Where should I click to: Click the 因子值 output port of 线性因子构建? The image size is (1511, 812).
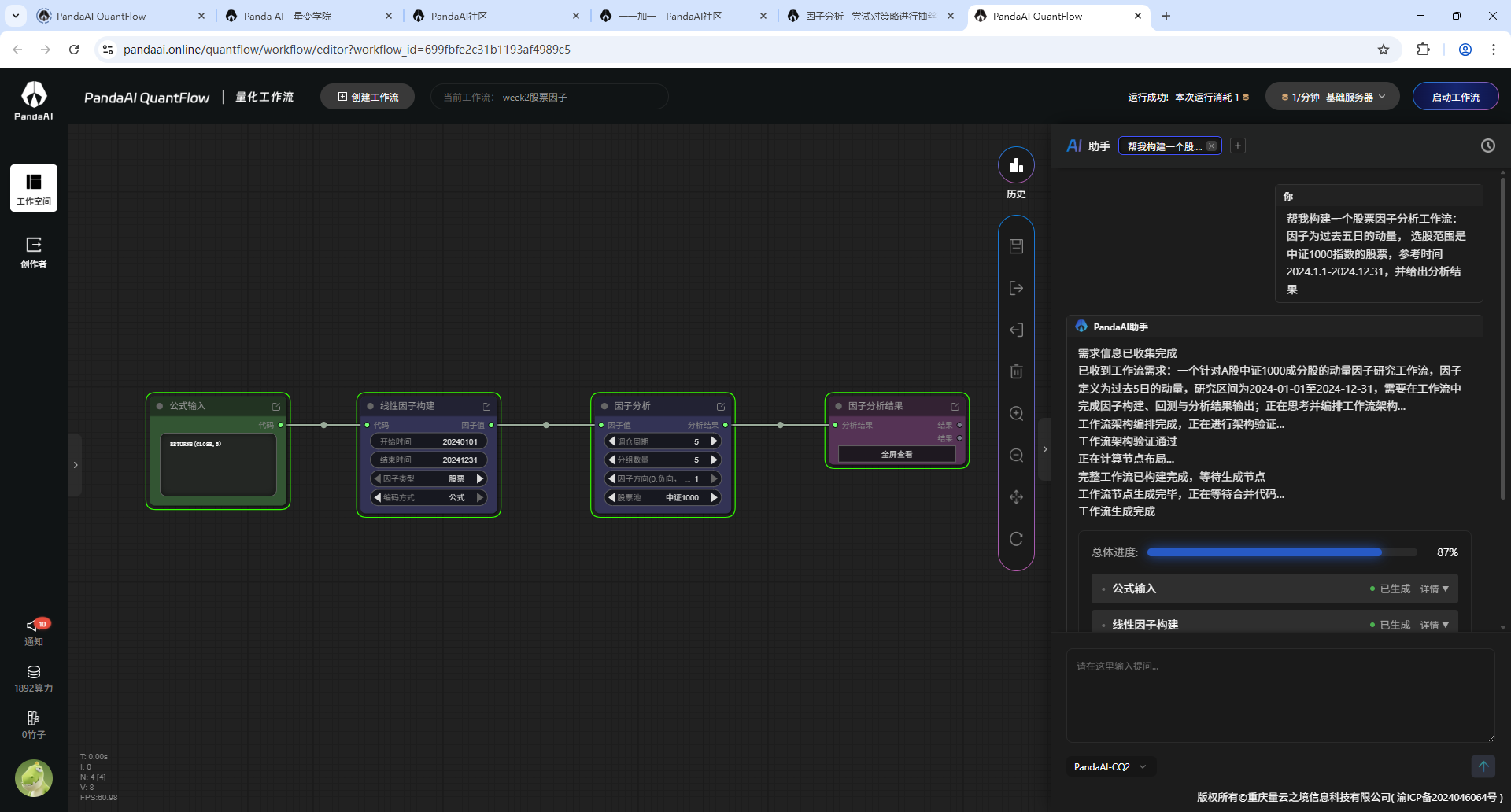(491, 425)
